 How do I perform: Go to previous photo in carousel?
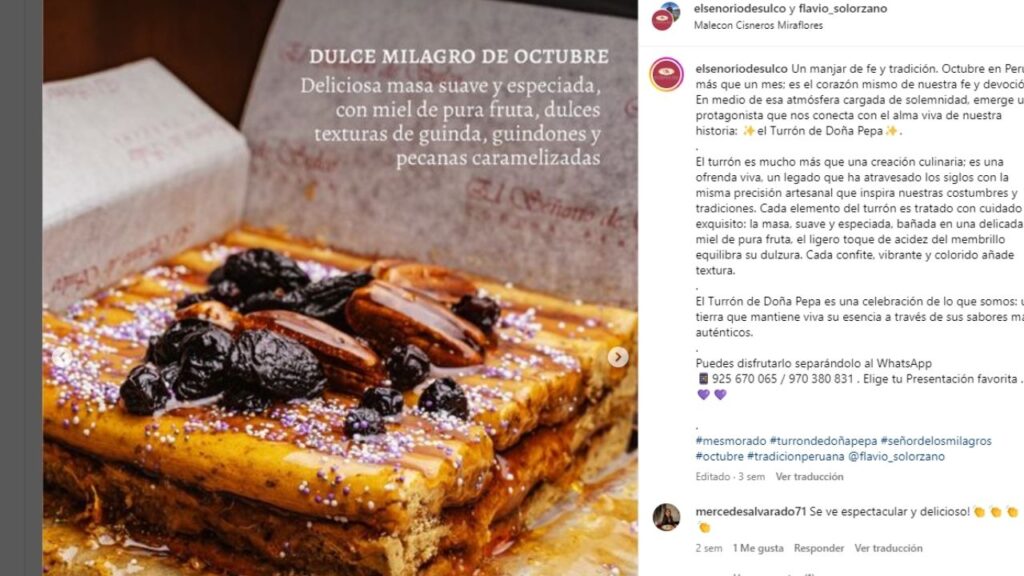point(61,357)
